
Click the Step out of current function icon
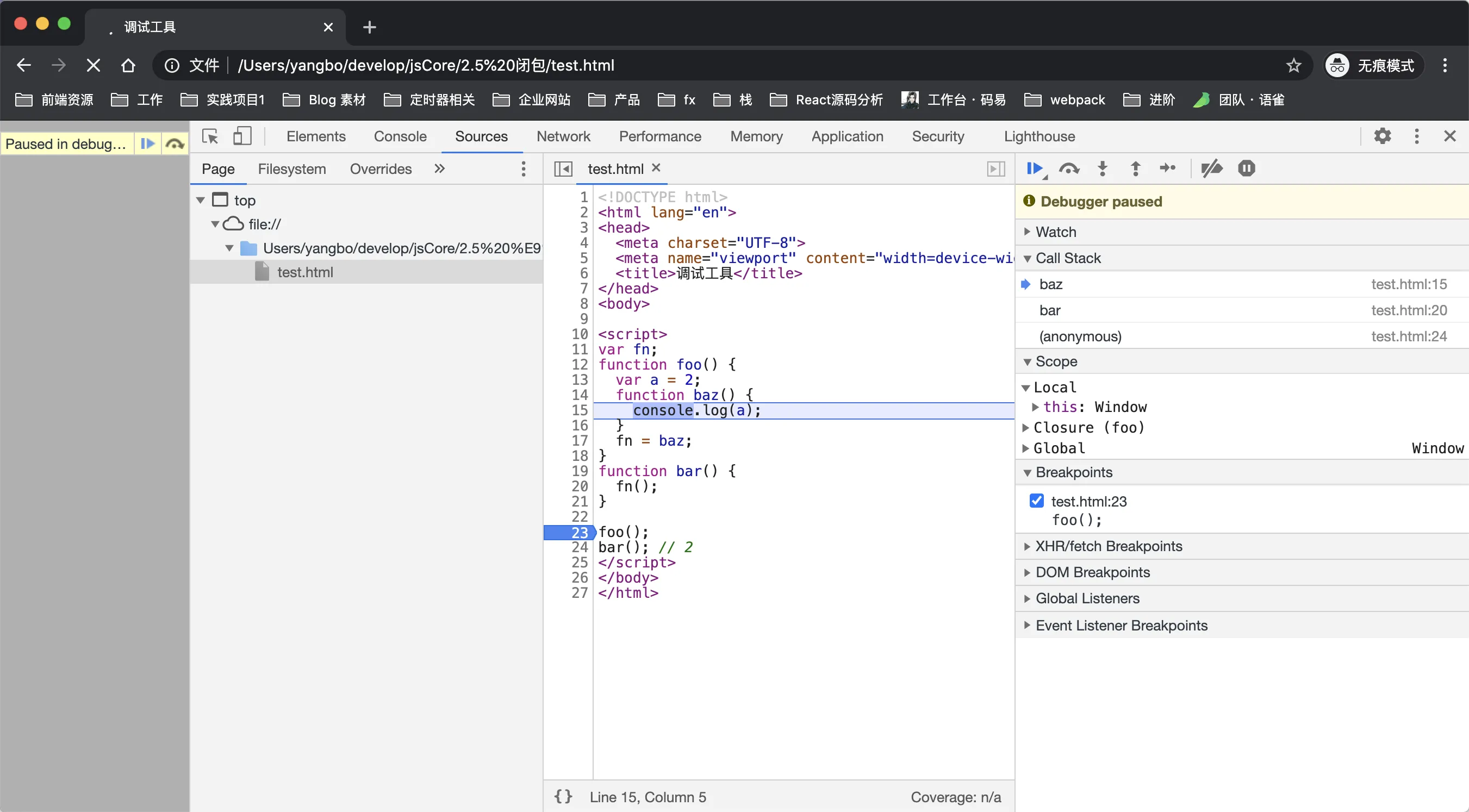click(x=1135, y=169)
